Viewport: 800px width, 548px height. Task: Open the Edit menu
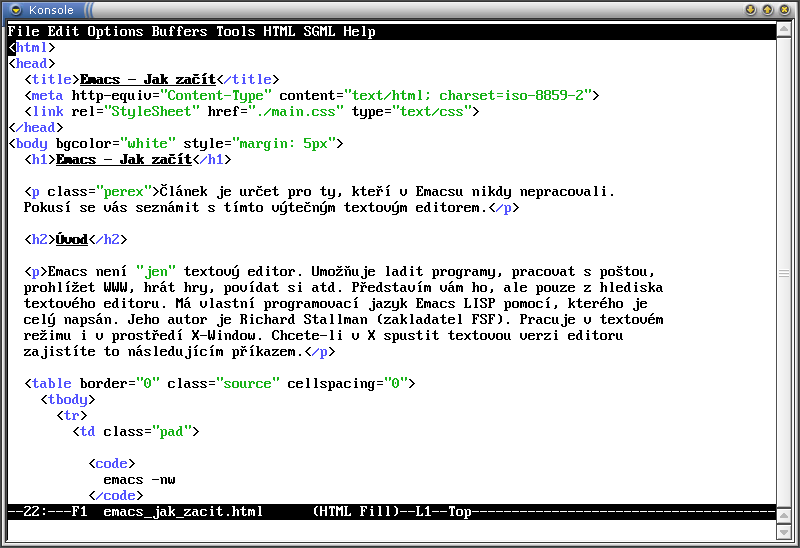[x=63, y=31]
